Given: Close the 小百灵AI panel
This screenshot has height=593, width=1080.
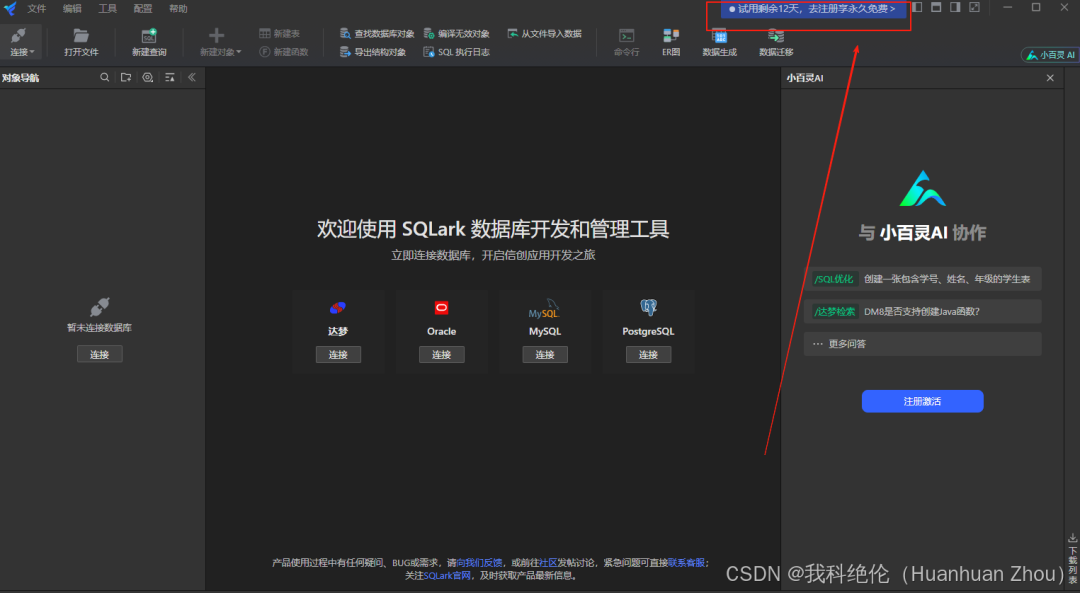Looking at the screenshot, I should pyautogui.click(x=1050, y=78).
